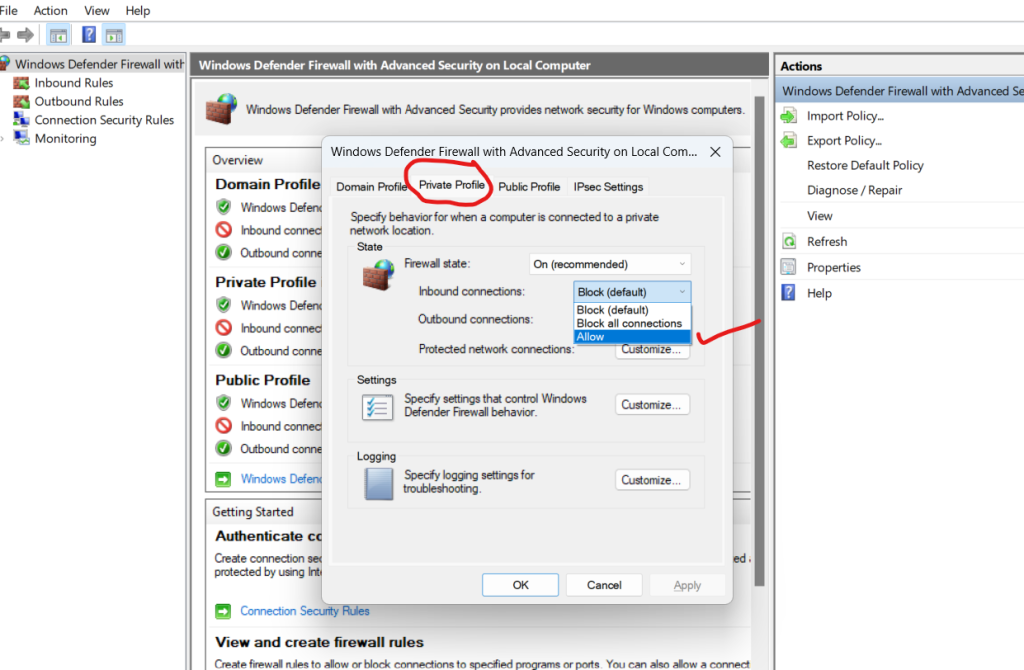Click the Import Policy icon in Actions
The image size is (1024, 670).
coord(789,116)
